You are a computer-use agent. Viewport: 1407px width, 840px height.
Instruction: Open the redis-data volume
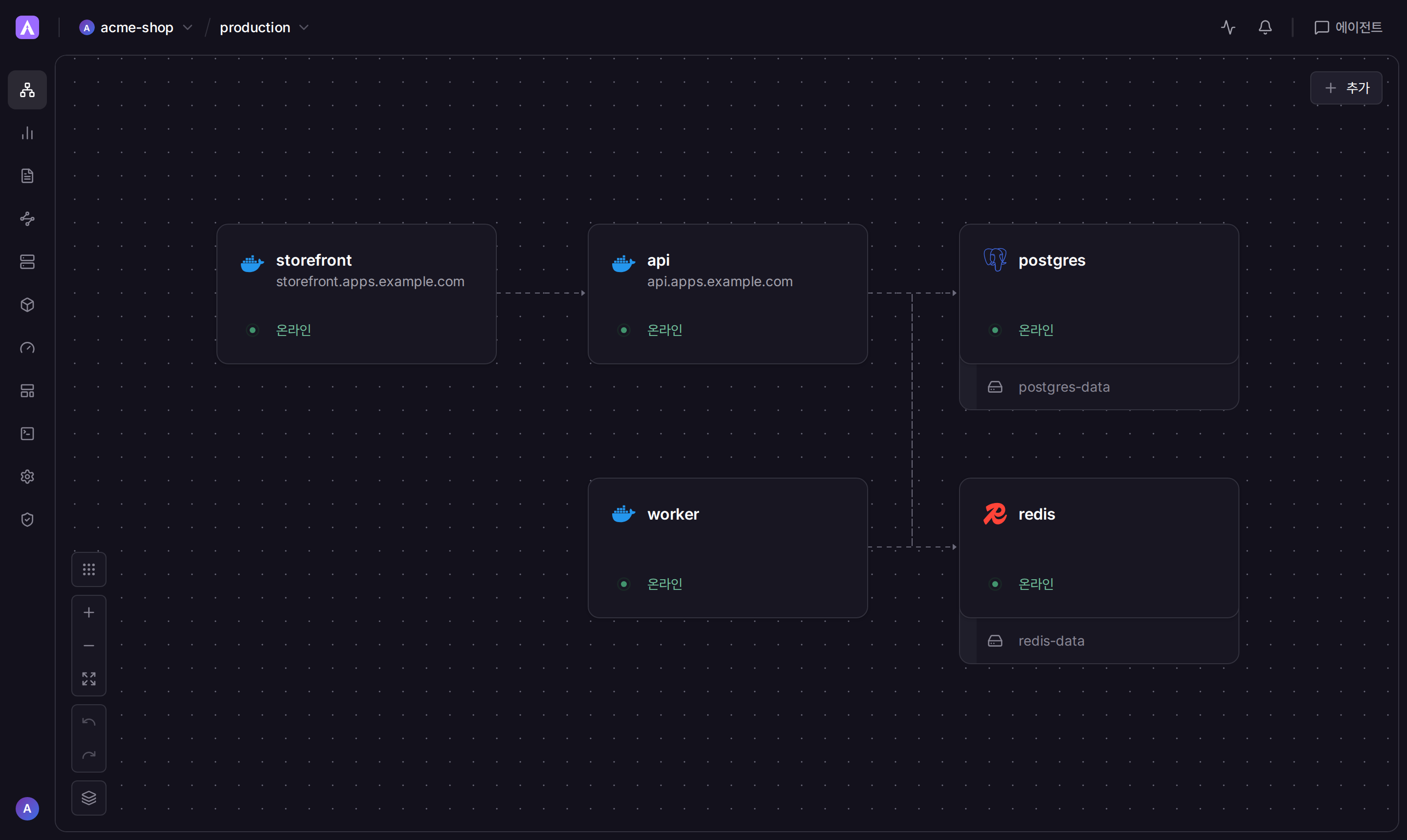pos(1099,641)
